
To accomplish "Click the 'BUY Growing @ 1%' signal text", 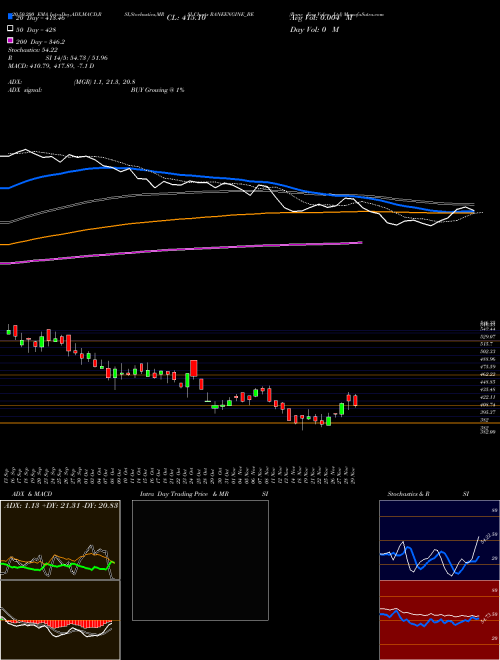I will click(157, 90).
